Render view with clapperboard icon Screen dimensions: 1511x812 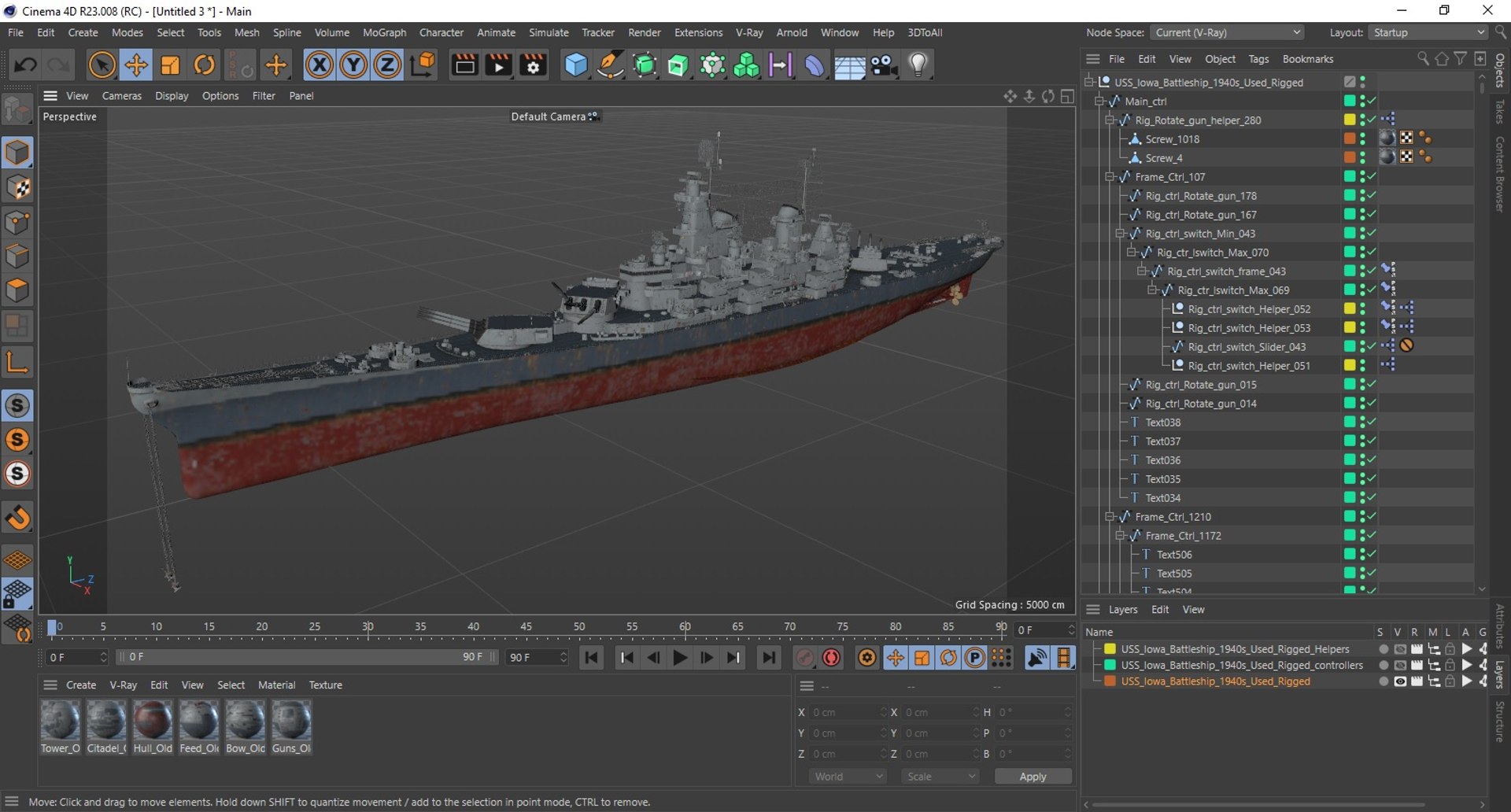464,65
